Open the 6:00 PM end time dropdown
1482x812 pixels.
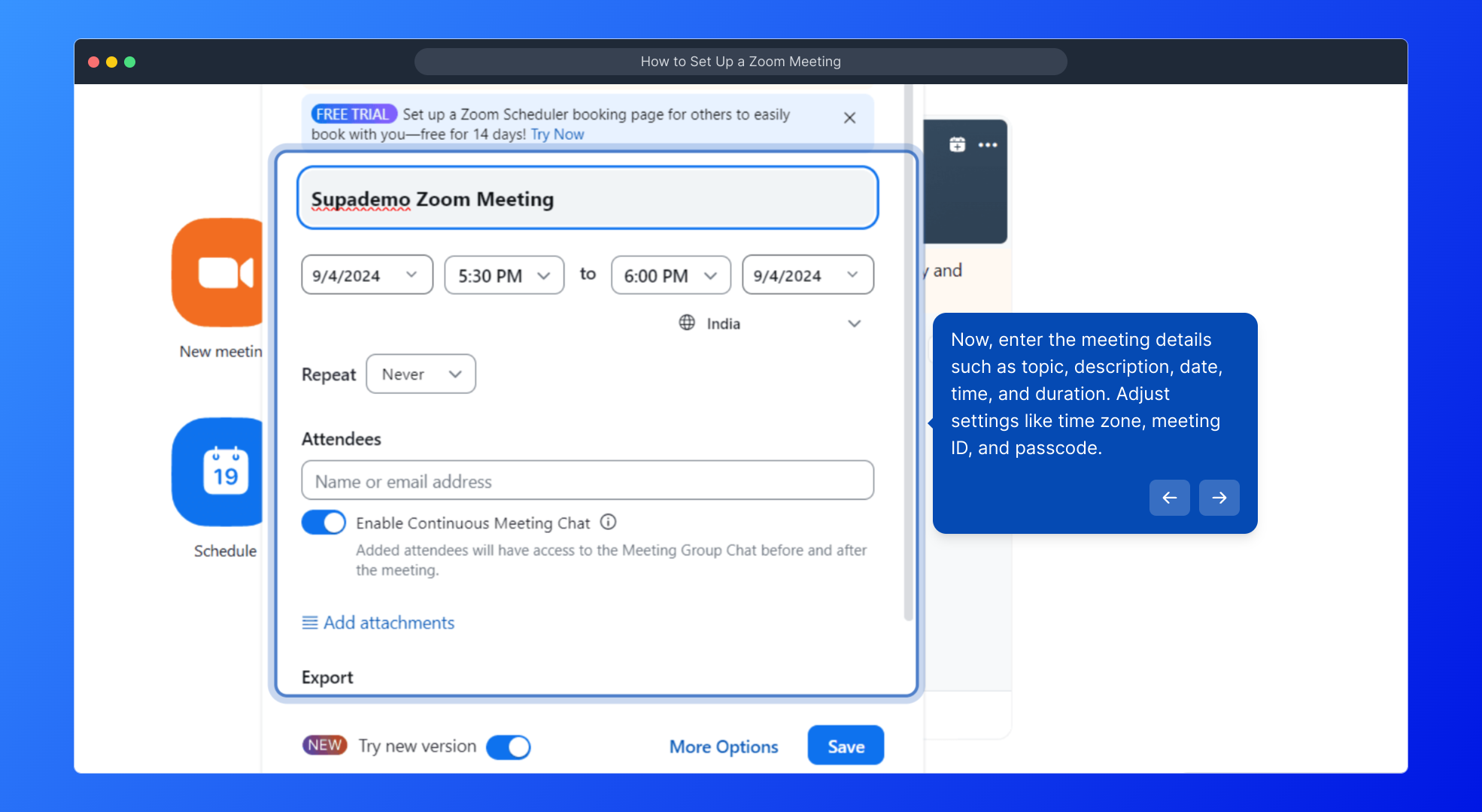pos(670,275)
